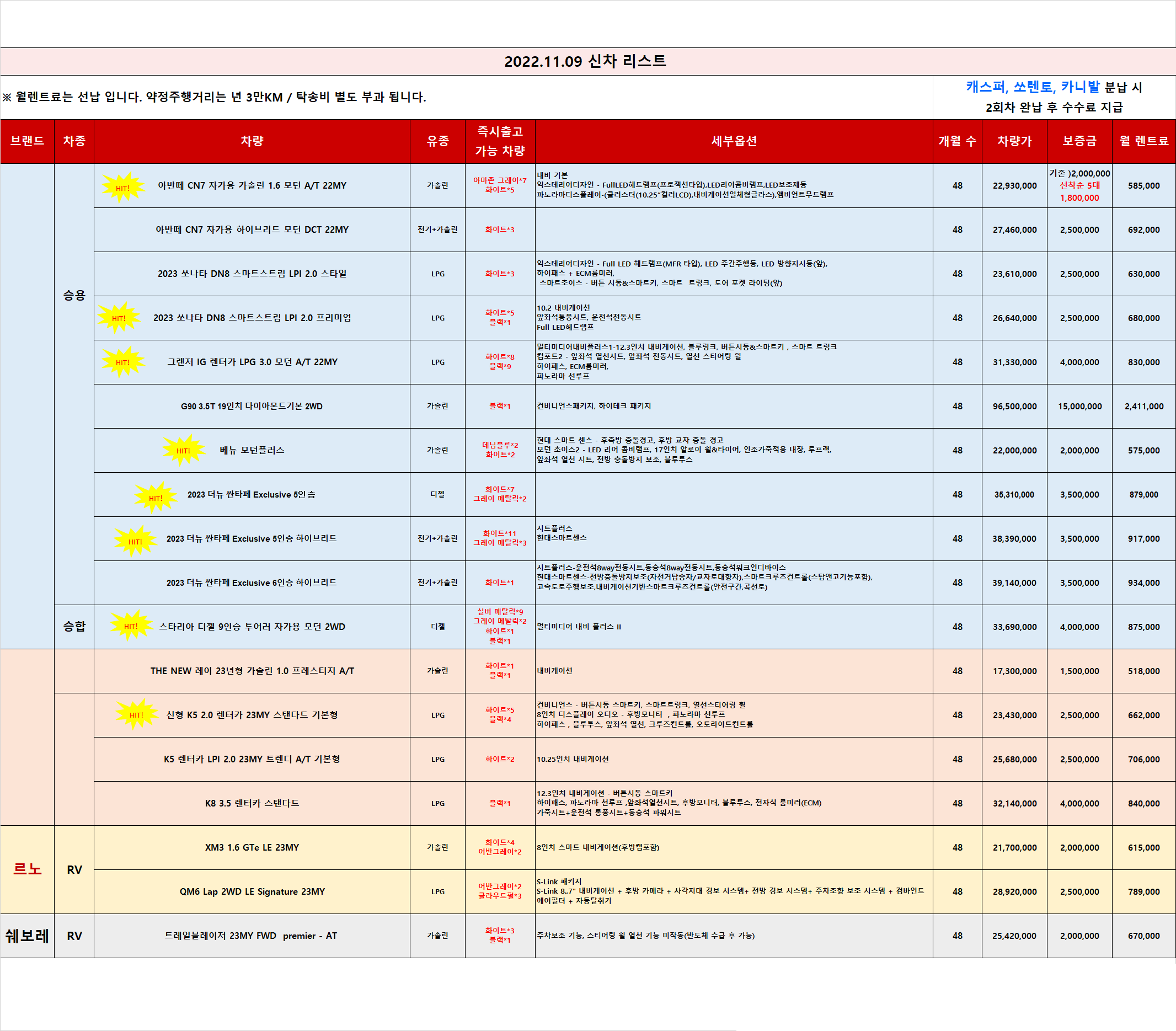Click the monthly rent '585,000'

pos(1144,186)
